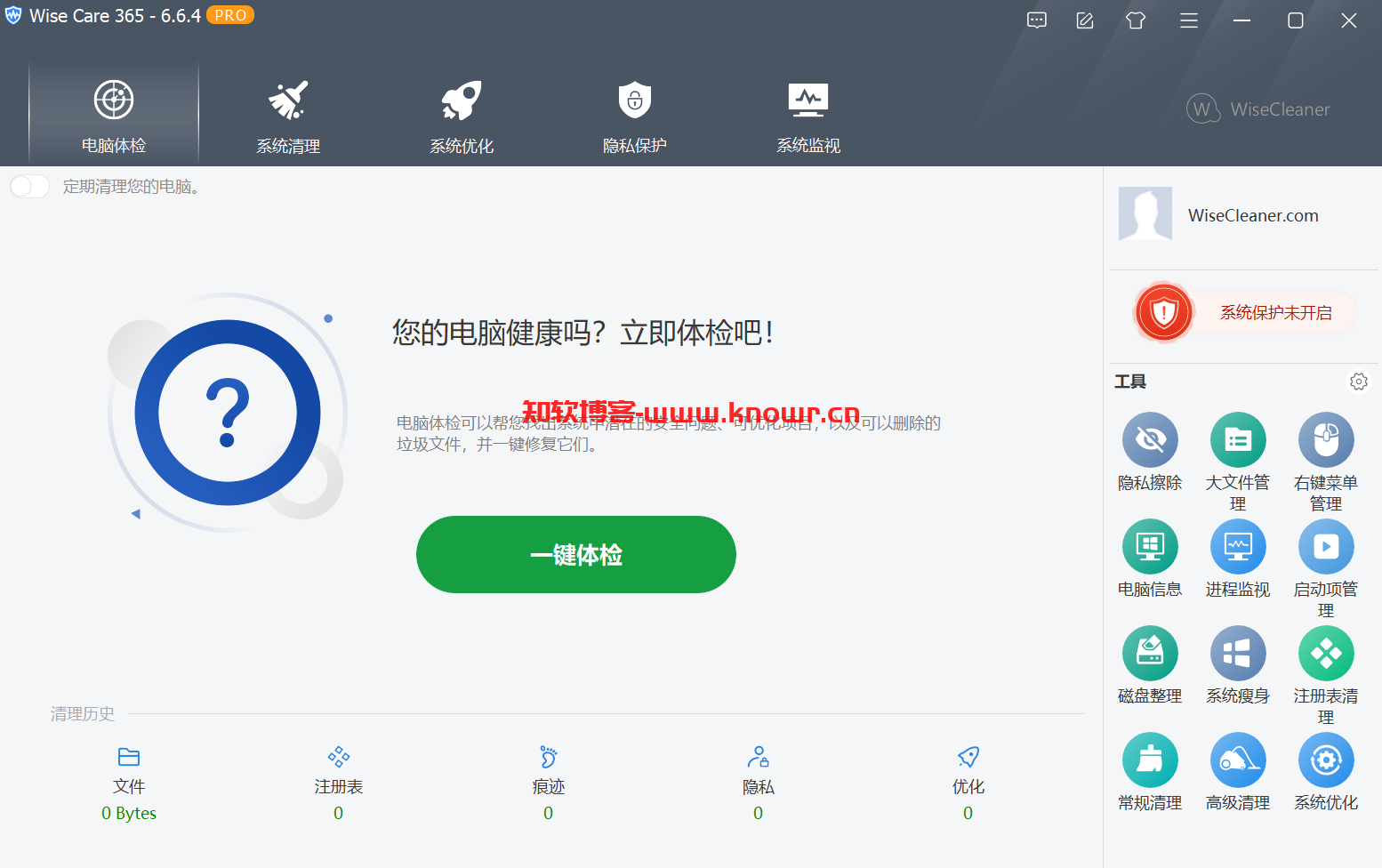Open the 电脑信息 tool
This screenshot has width=1382, height=868.
pos(1150,559)
